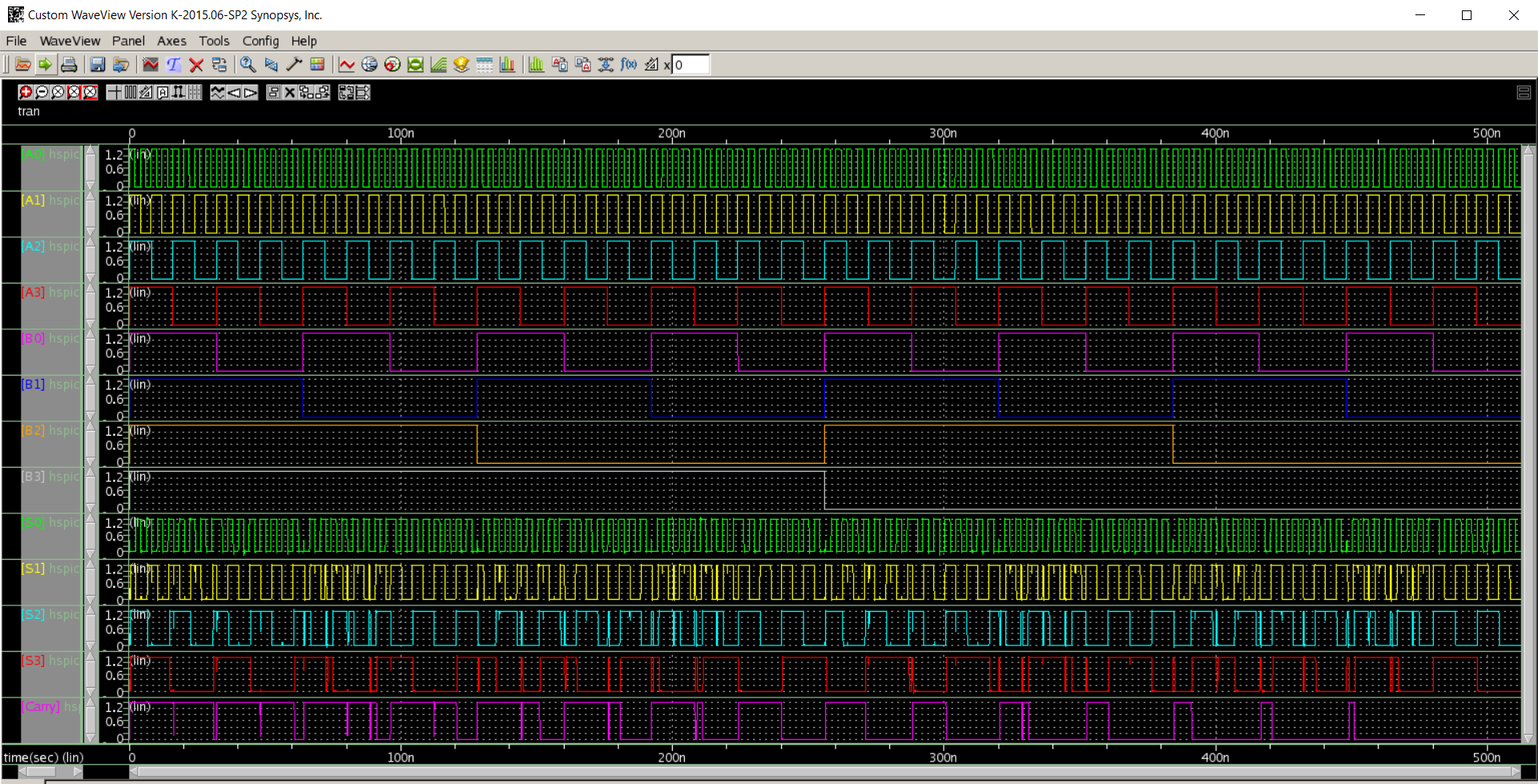Viewport: 1538px width, 784px height.
Task: Open the WaveView menu
Action: [x=70, y=41]
